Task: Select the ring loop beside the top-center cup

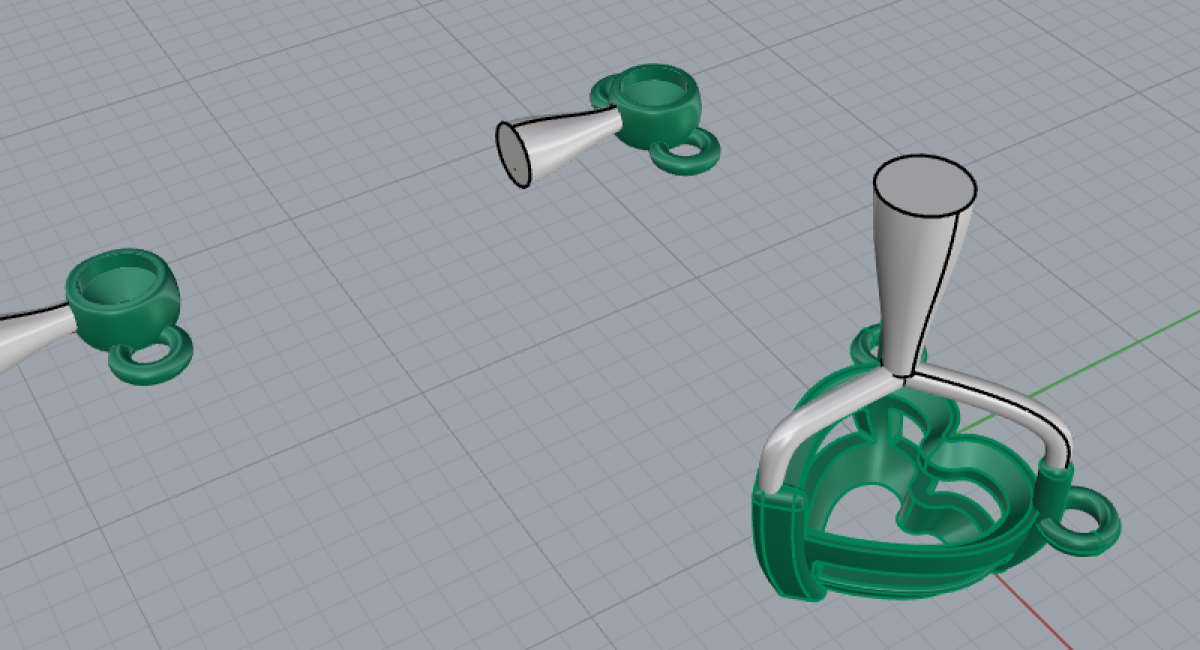Action: tap(685, 149)
